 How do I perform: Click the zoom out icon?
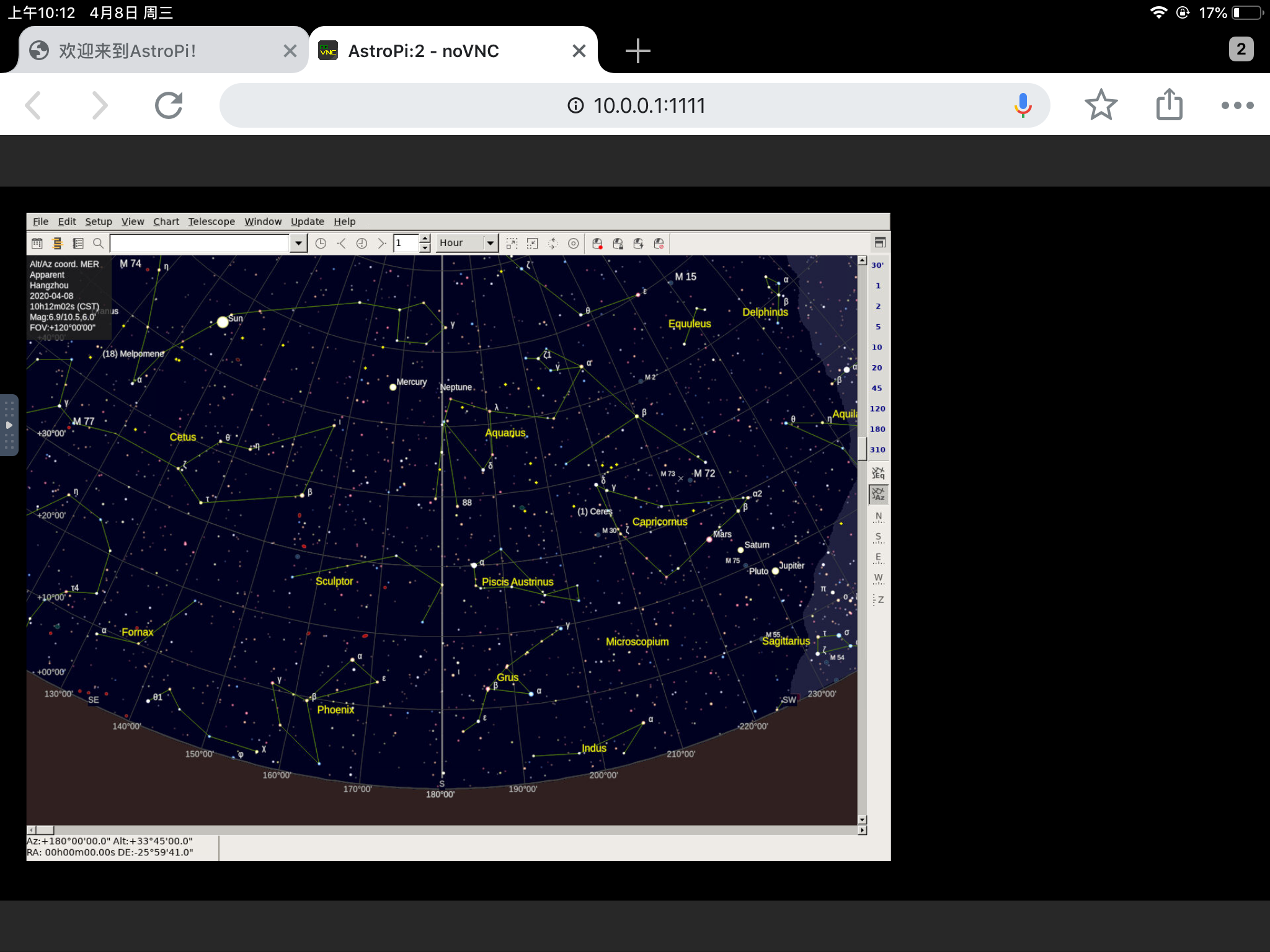click(x=532, y=244)
